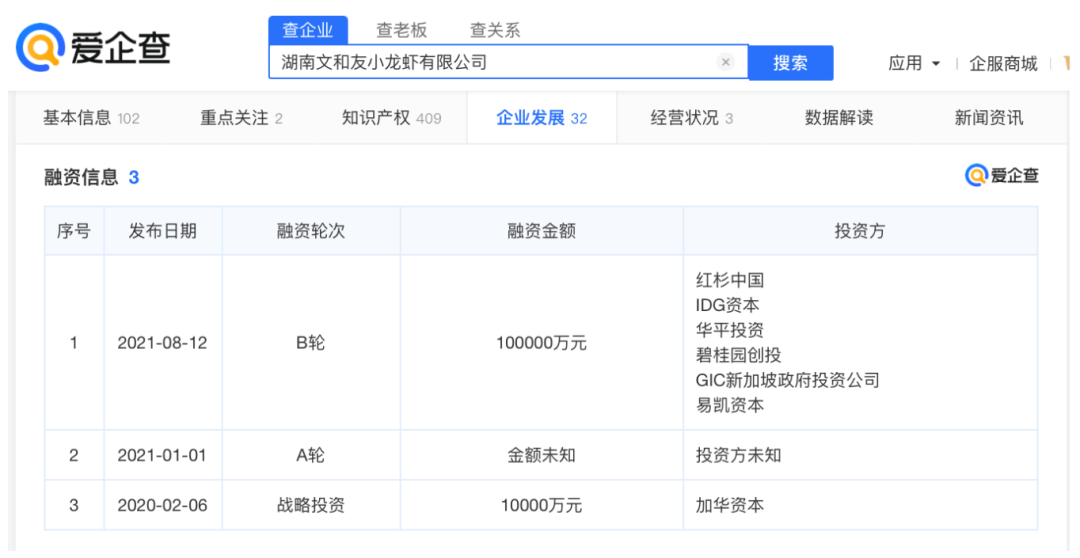
Task: Open the 数据解读 tab
Action: point(839,118)
